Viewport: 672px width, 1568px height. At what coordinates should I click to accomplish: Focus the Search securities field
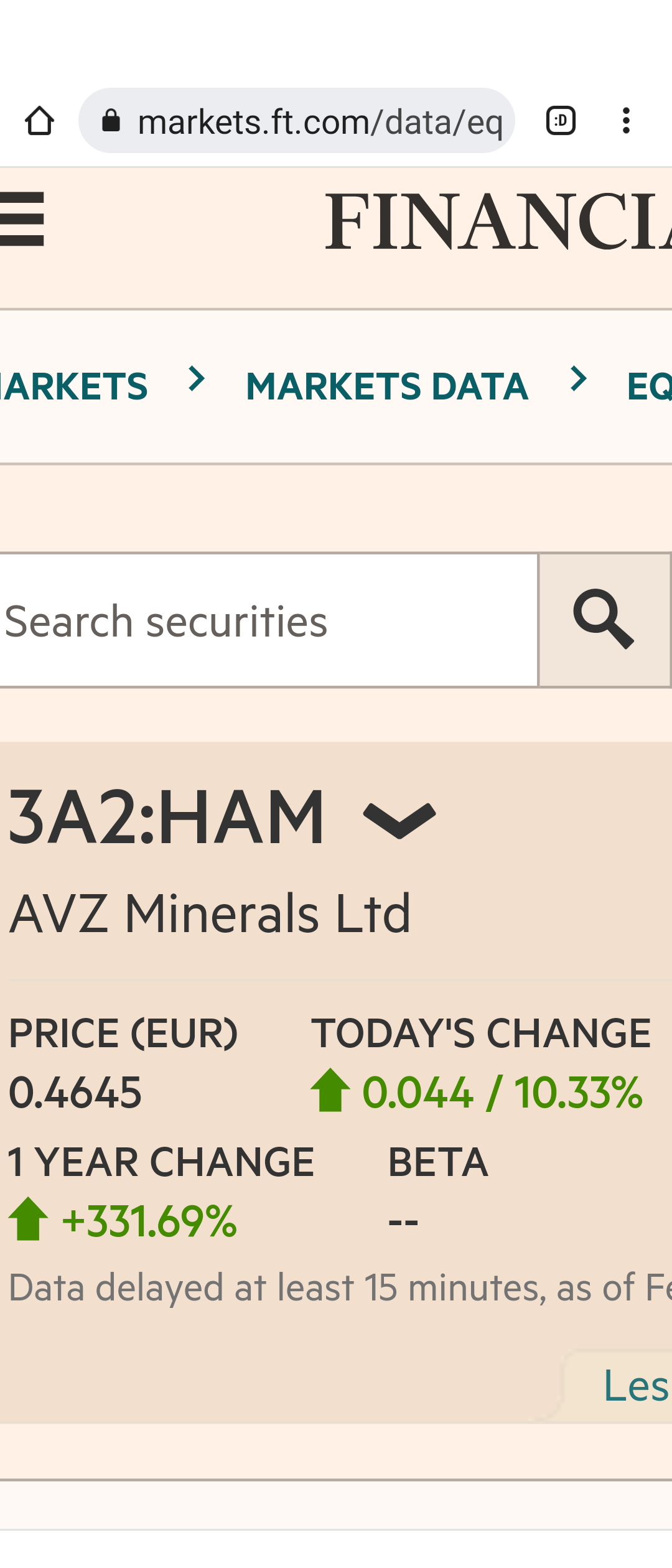[268, 620]
